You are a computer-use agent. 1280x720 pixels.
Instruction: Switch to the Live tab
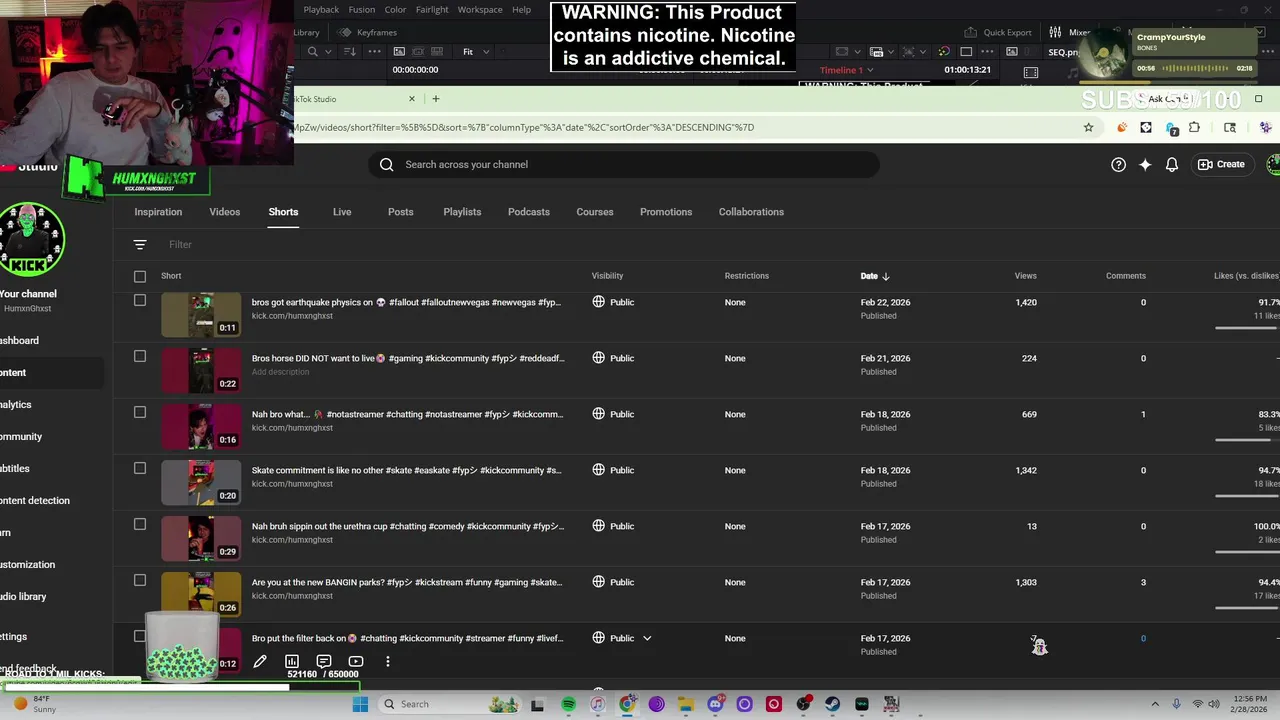coord(342,212)
